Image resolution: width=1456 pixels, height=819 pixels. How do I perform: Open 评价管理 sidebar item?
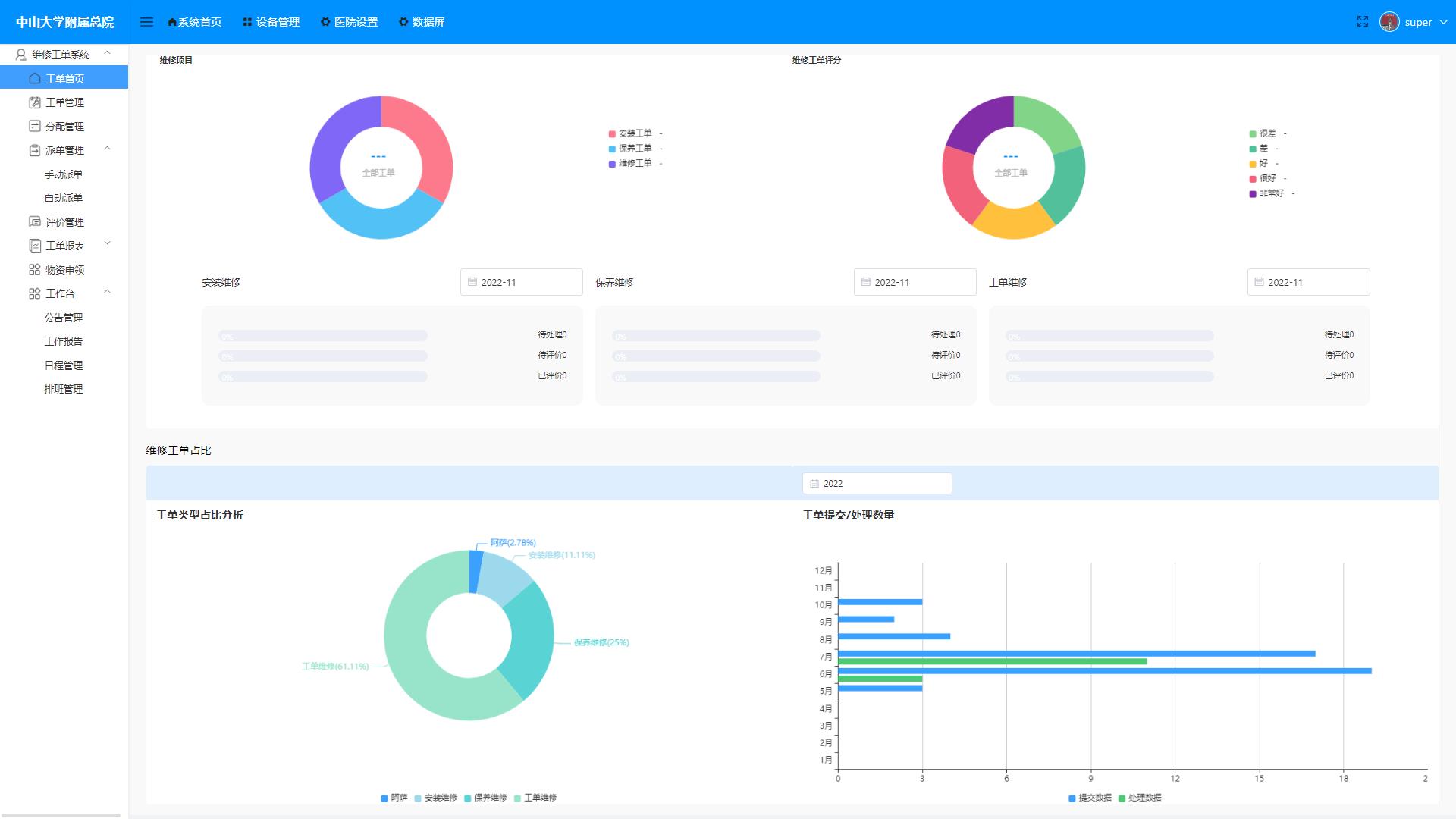(x=64, y=221)
